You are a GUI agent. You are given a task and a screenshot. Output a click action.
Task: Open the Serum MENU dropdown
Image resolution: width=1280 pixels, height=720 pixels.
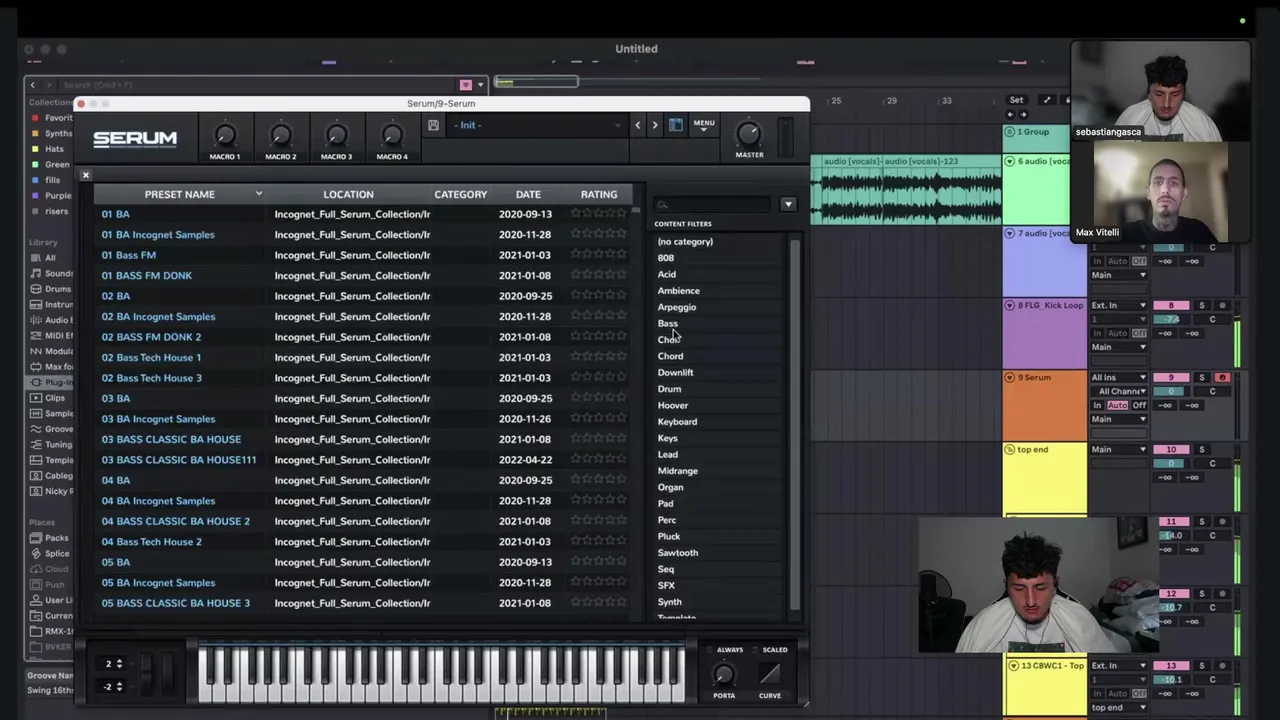tap(704, 126)
